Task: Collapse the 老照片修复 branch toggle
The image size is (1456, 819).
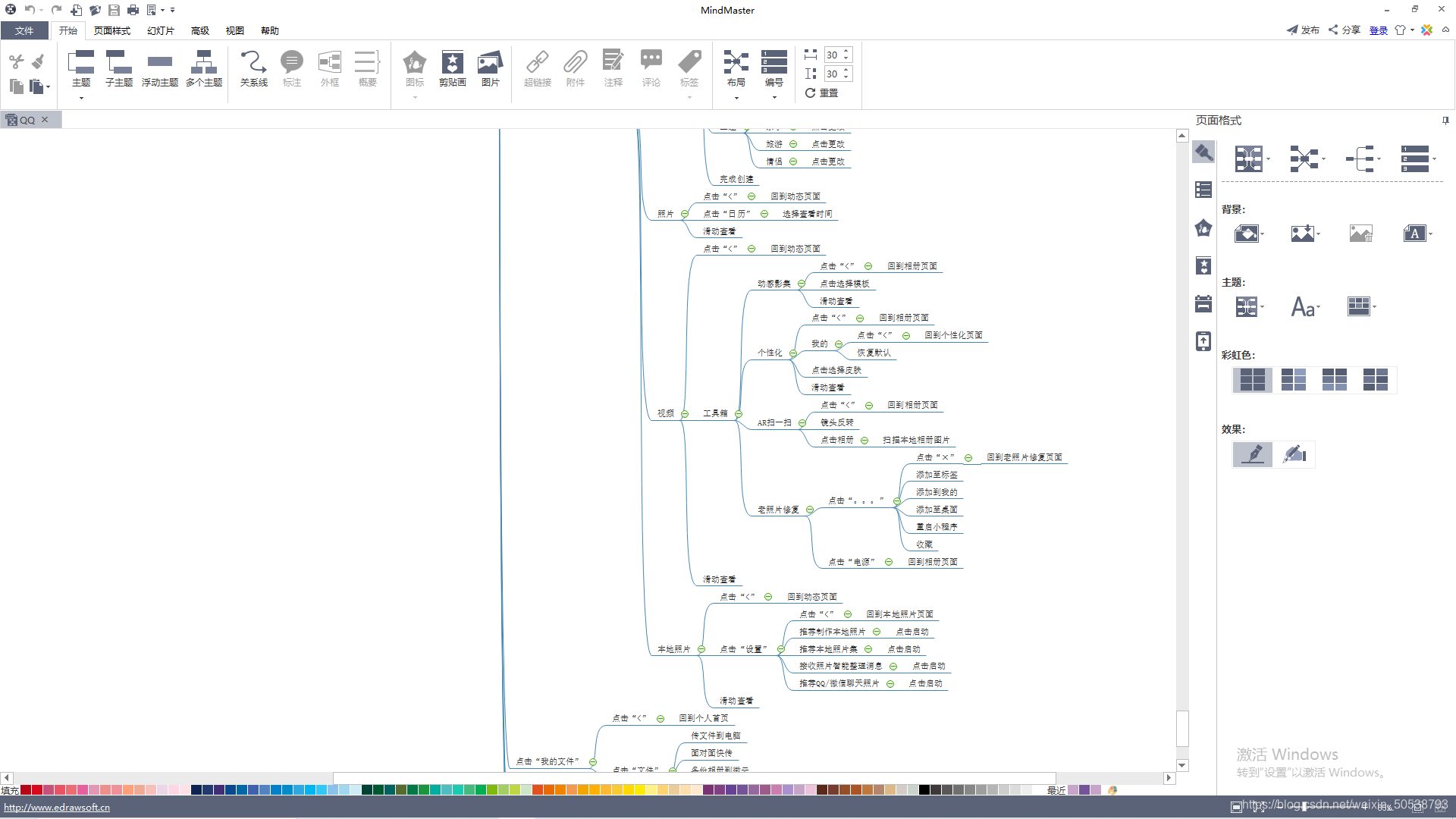Action: (810, 510)
